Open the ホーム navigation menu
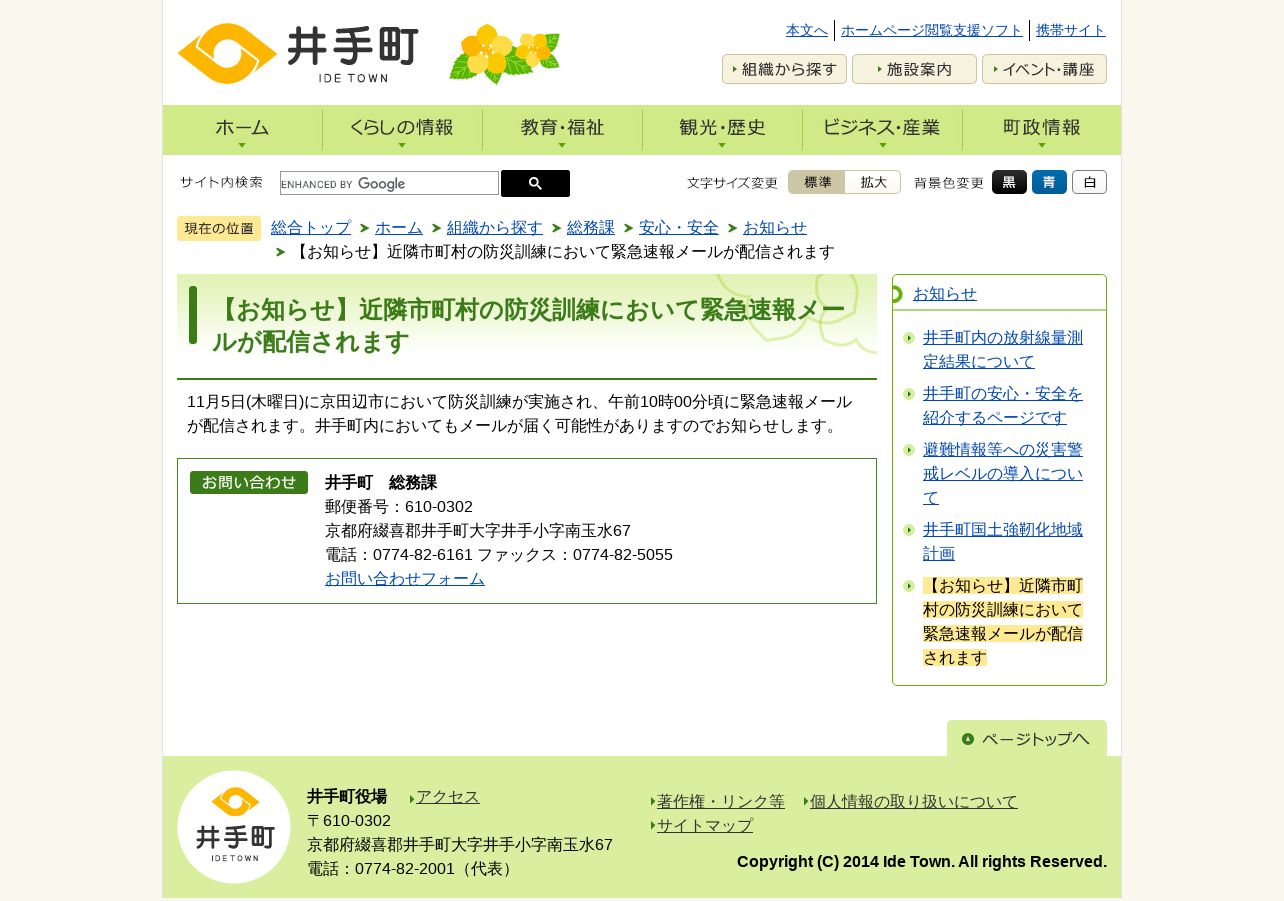The height and width of the screenshot is (901, 1284). [243, 130]
